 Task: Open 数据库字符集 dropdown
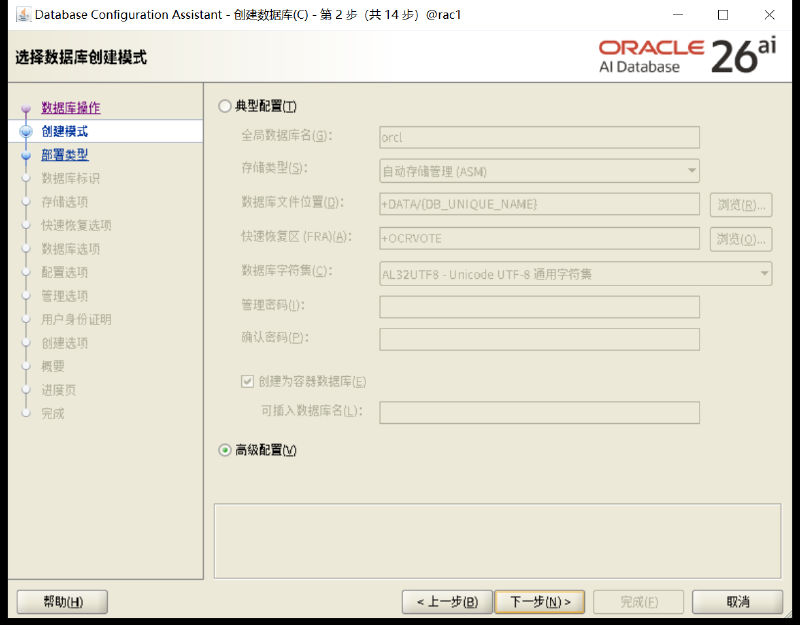pyautogui.click(x=576, y=274)
